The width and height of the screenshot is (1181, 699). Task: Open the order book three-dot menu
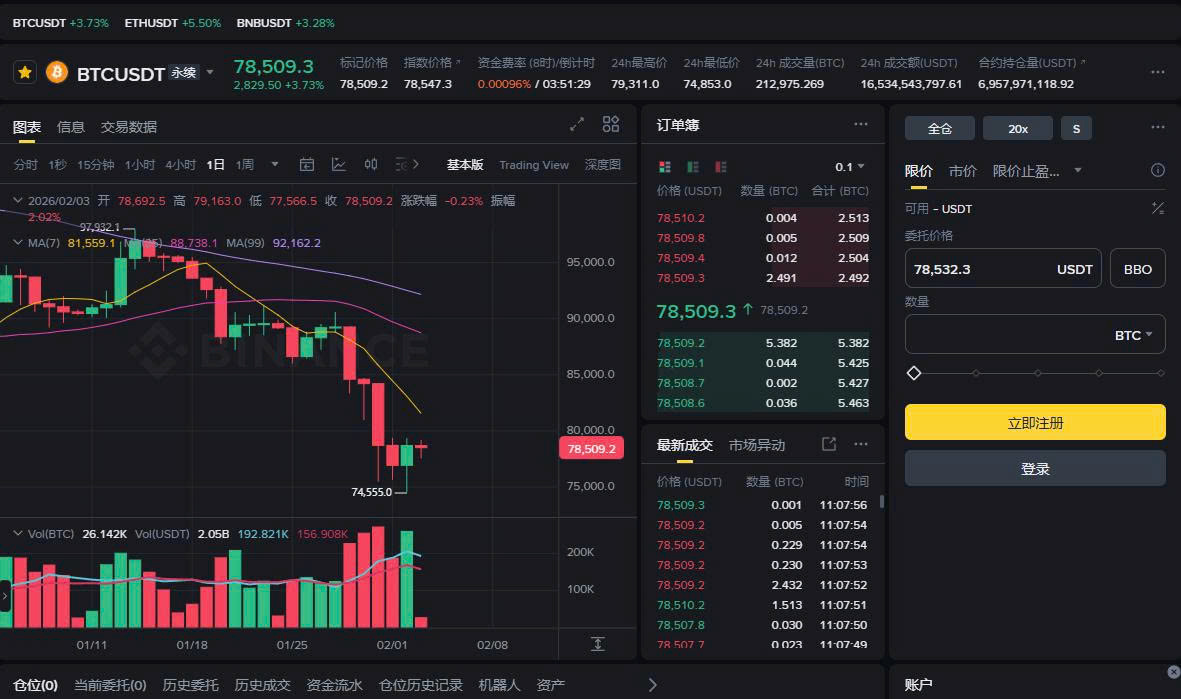[861, 124]
